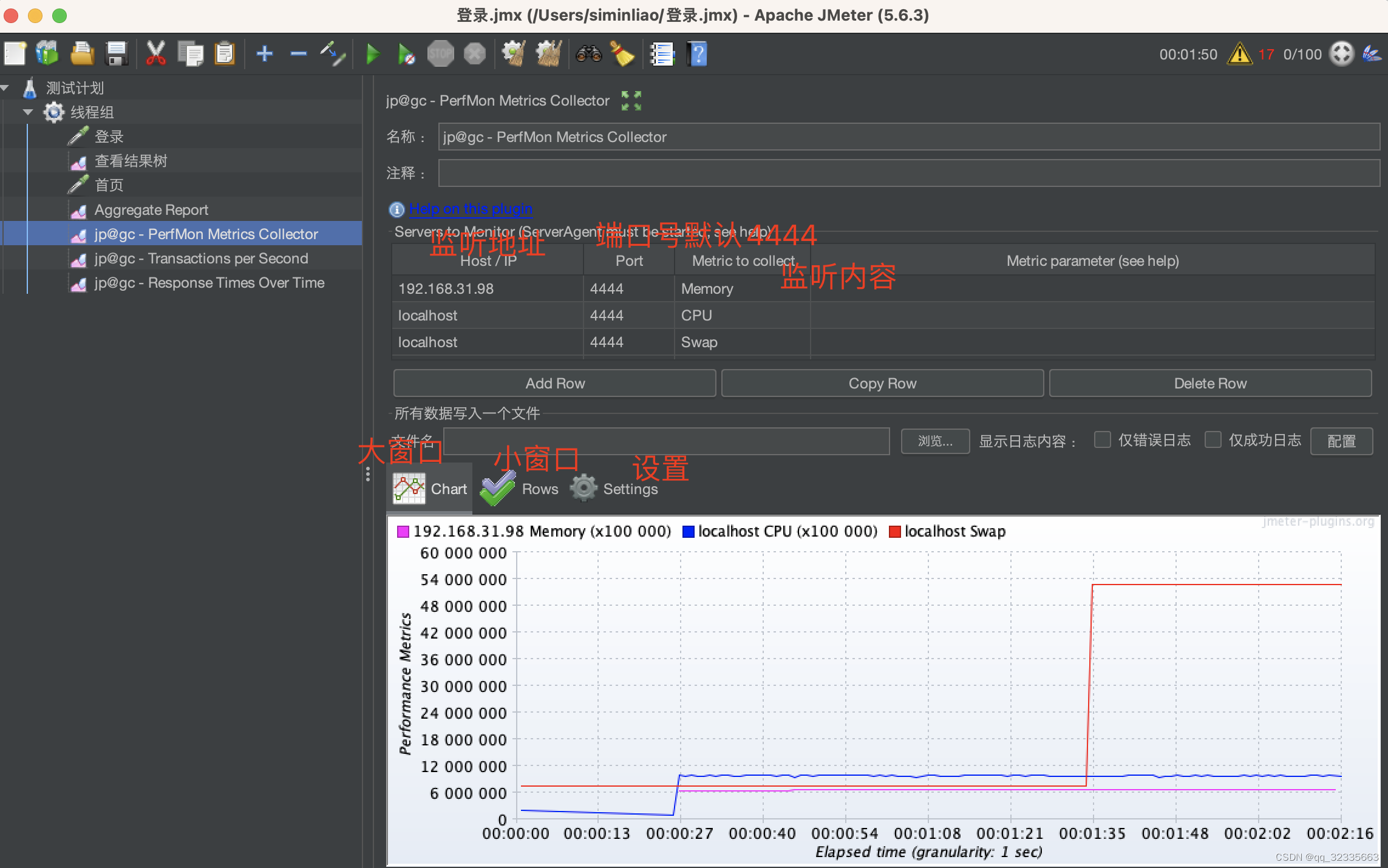Click the 文件名 filename input field
The width and height of the screenshot is (1388, 868).
(x=666, y=441)
